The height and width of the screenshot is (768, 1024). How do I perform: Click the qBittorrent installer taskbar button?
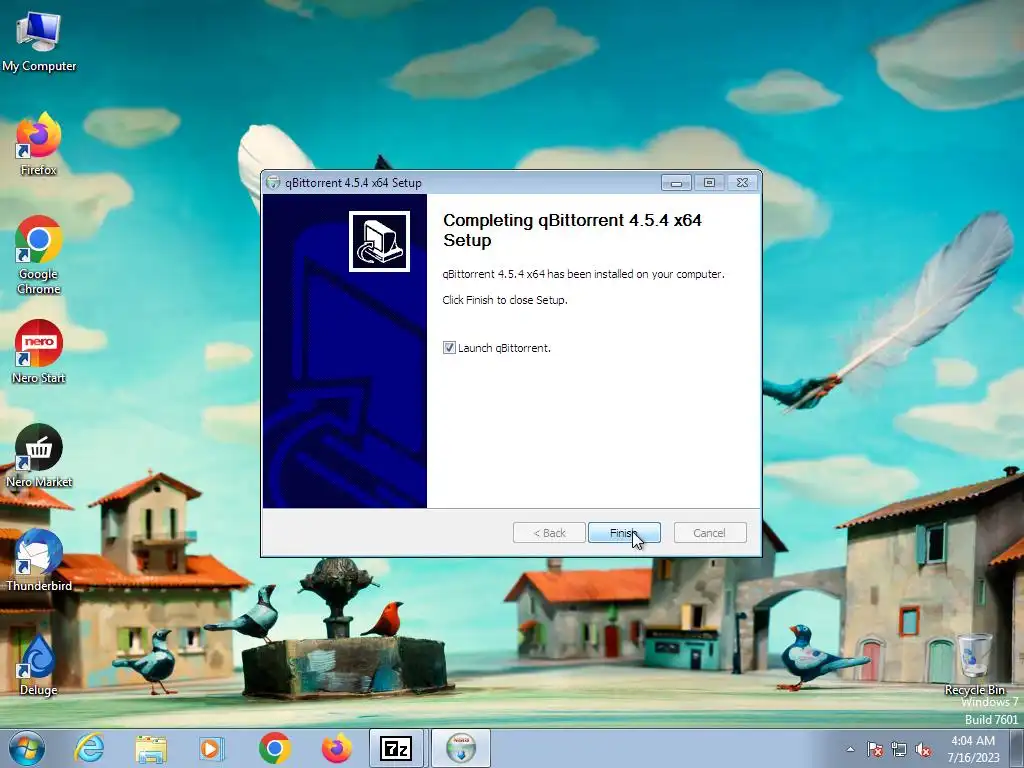click(x=461, y=748)
